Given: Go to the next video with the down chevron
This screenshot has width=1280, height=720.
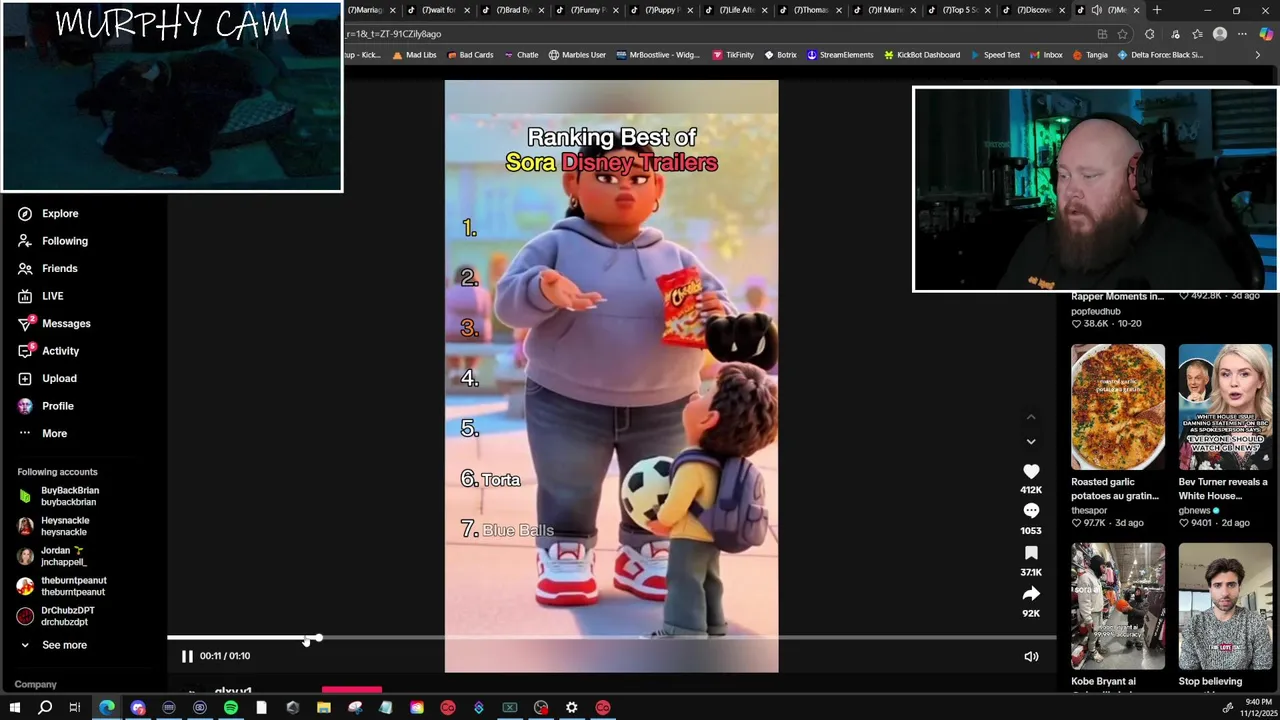Looking at the screenshot, I should pos(1031,441).
